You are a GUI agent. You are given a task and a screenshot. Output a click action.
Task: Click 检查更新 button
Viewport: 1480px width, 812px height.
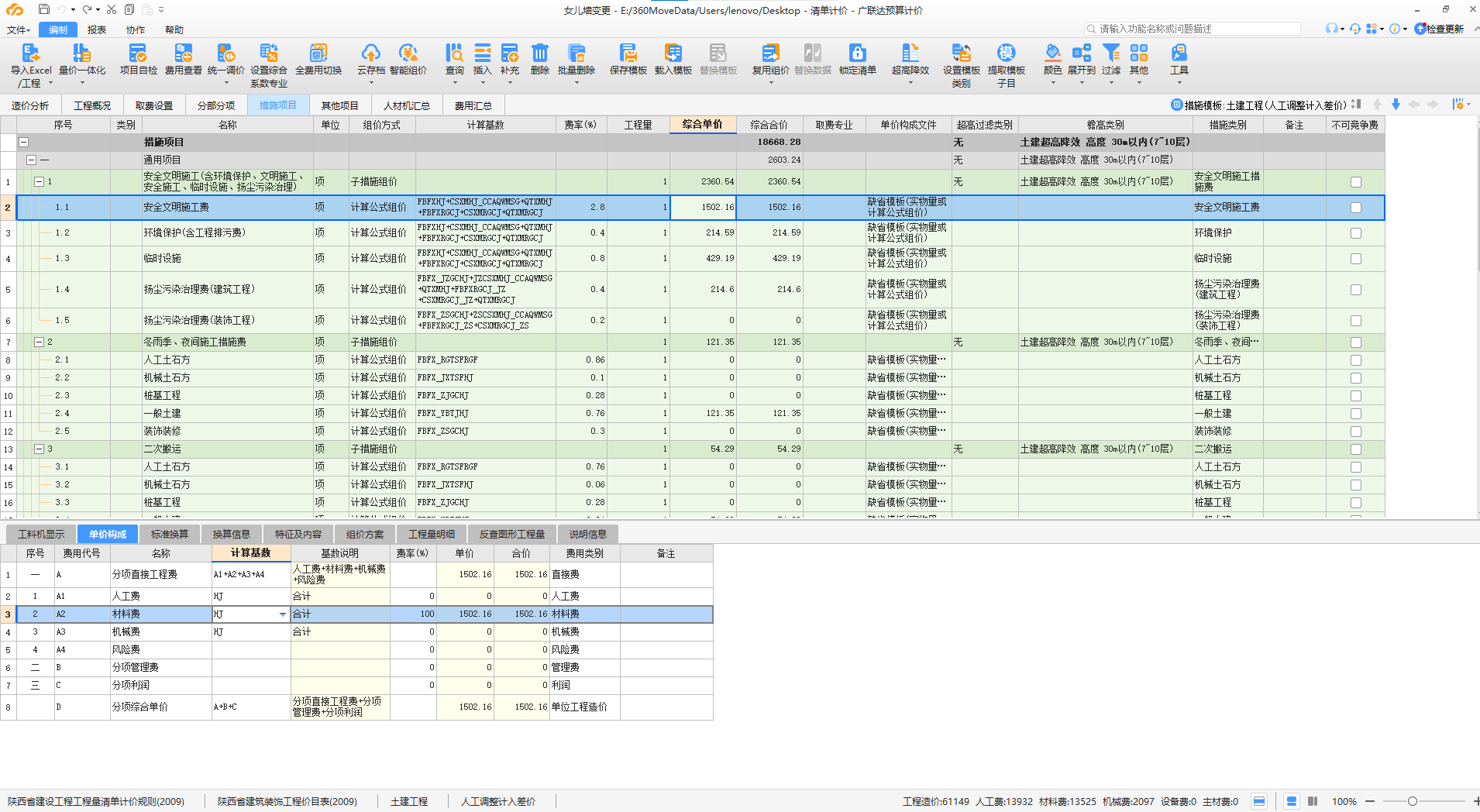coord(1439,29)
